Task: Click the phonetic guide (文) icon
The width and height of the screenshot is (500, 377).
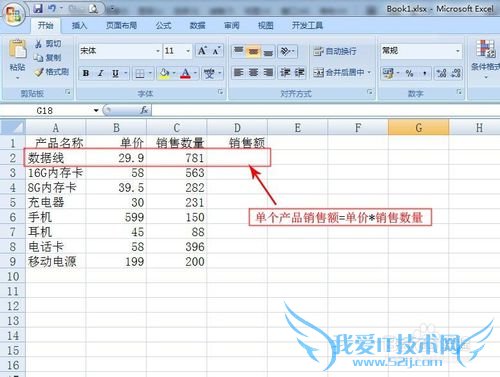Action: pyautogui.click(x=209, y=73)
